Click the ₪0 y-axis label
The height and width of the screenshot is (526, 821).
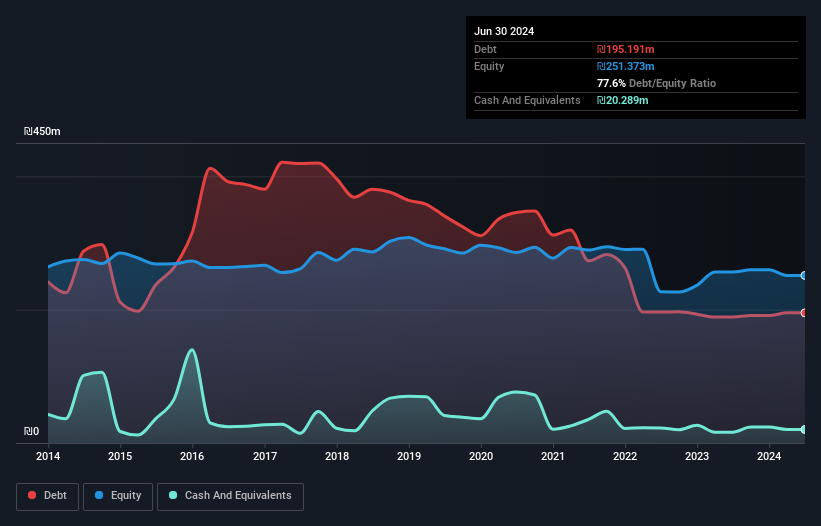point(31,431)
